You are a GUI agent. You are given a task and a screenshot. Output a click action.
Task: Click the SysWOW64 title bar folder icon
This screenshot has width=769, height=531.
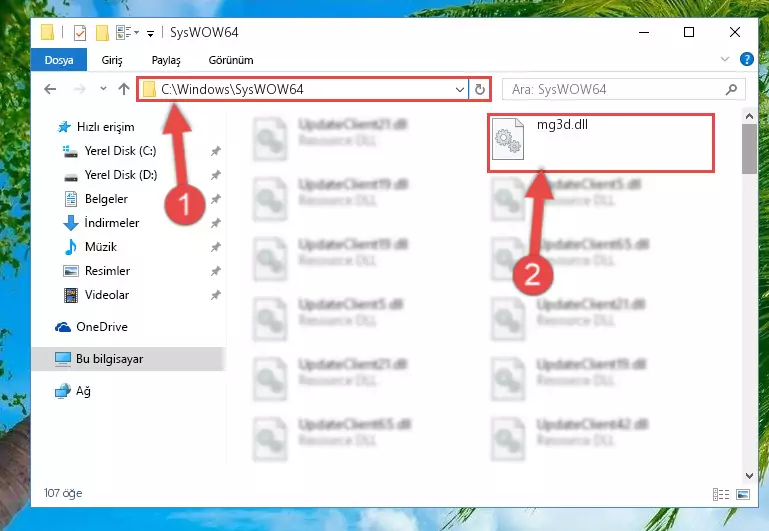[48, 32]
